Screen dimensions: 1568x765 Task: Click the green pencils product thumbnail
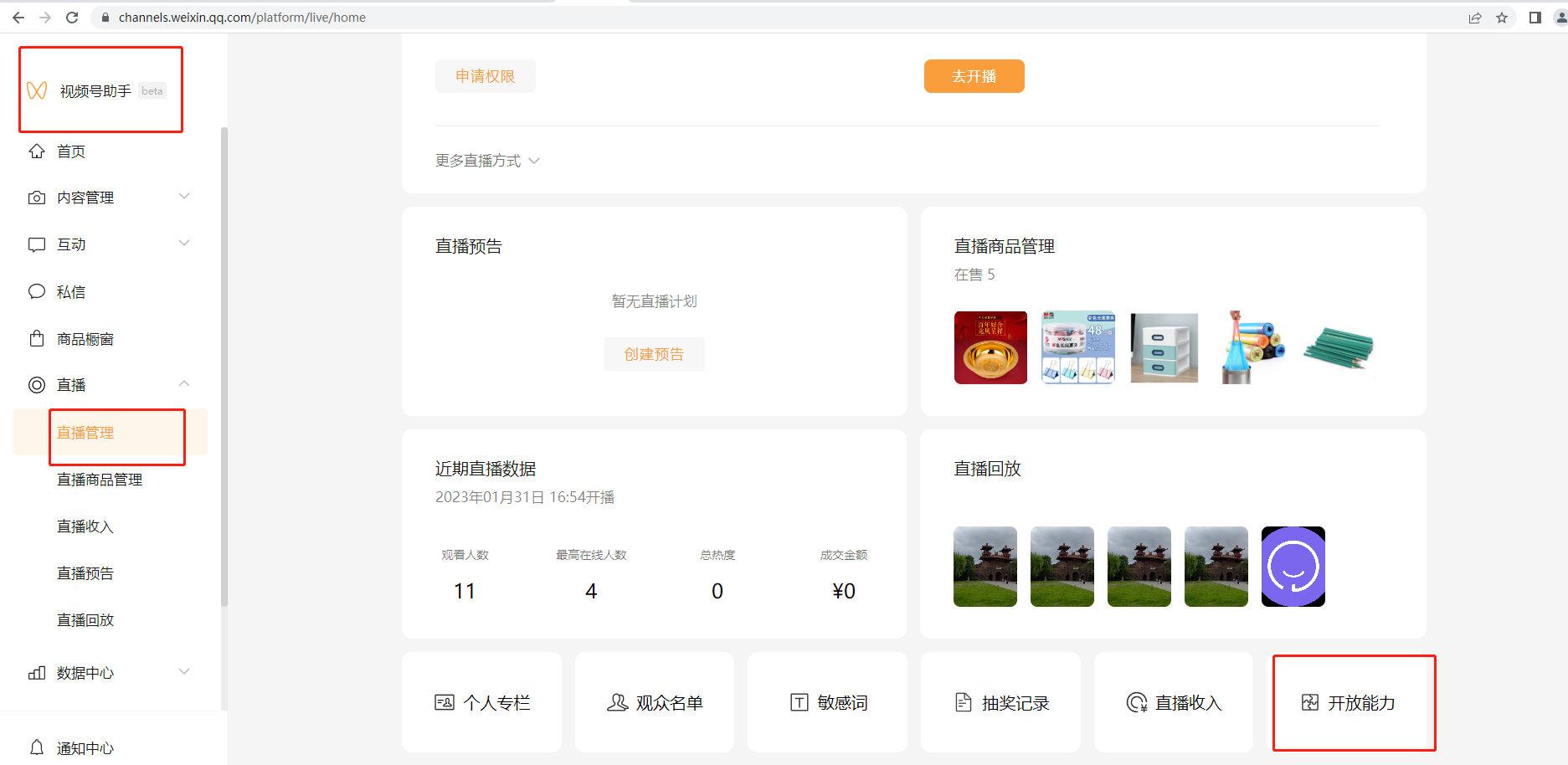tap(1339, 347)
